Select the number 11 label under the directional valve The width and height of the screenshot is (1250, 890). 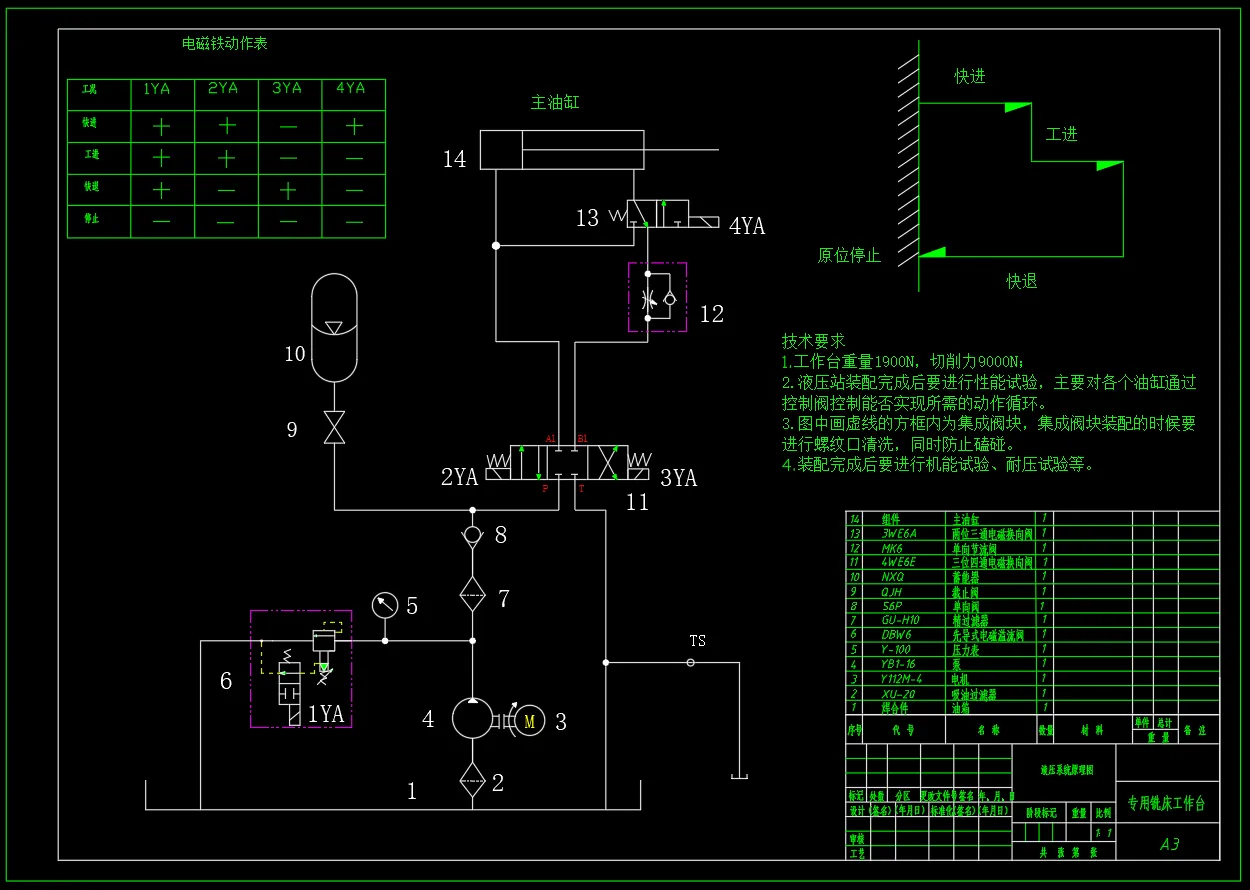pos(637,502)
